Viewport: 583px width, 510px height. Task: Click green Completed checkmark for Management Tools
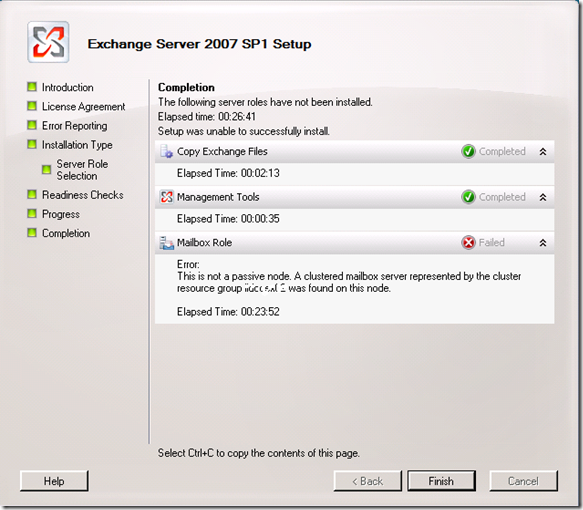tap(468, 197)
